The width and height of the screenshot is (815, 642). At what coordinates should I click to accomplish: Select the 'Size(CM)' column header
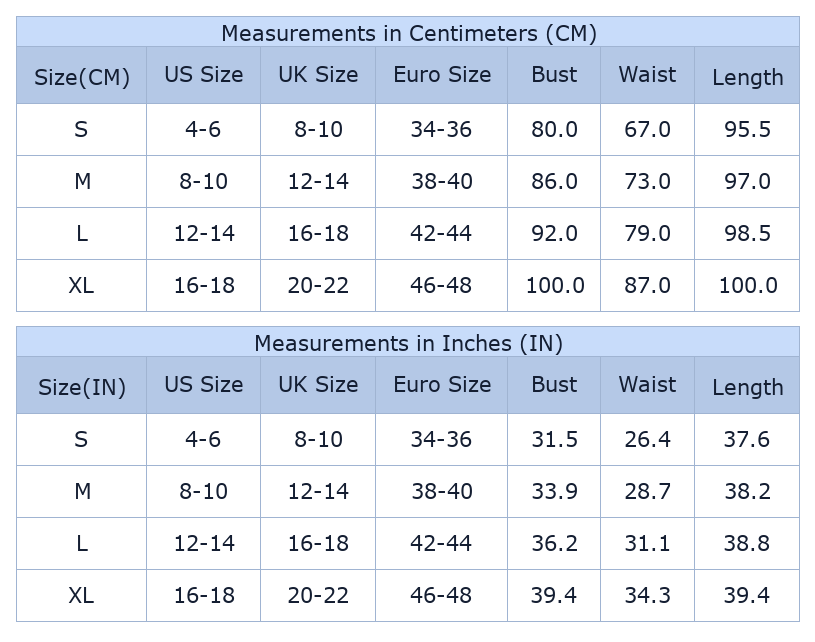click(82, 77)
